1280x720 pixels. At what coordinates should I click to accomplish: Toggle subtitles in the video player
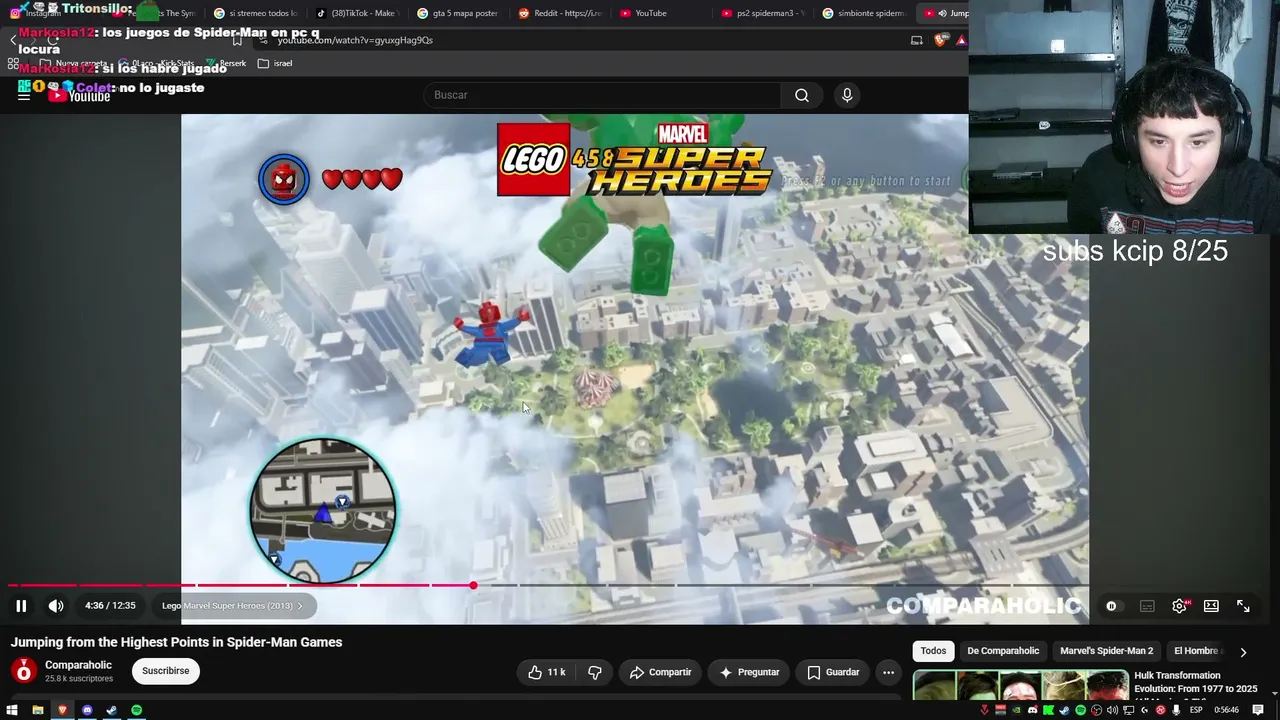(x=1147, y=606)
